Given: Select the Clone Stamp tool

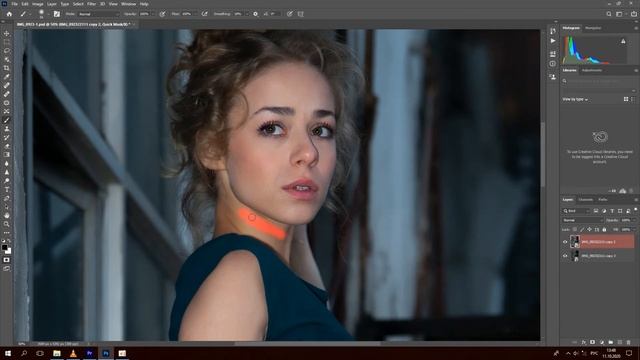Looking at the screenshot, I should tap(7, 129).
